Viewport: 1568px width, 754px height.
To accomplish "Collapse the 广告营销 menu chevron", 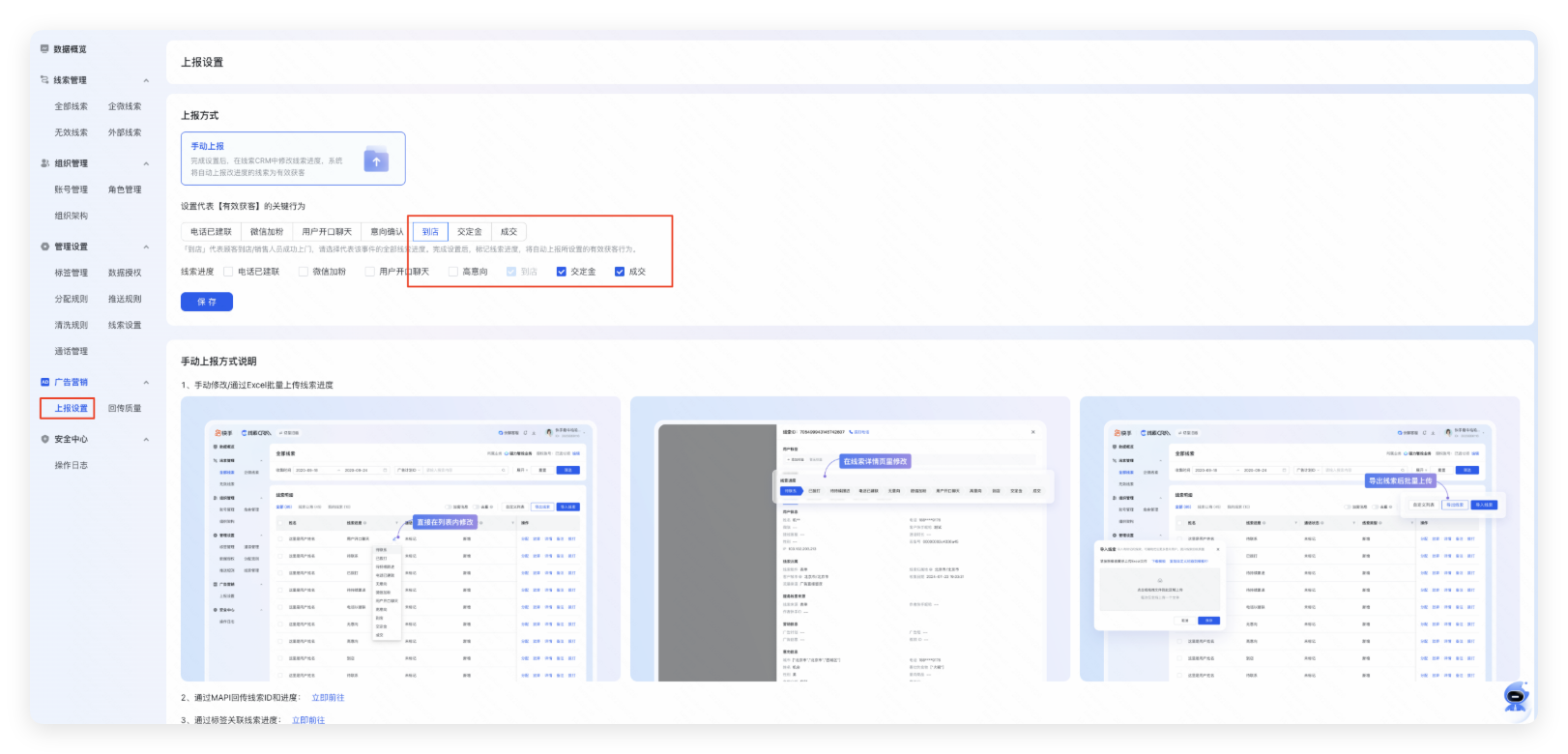I will 146,382.
